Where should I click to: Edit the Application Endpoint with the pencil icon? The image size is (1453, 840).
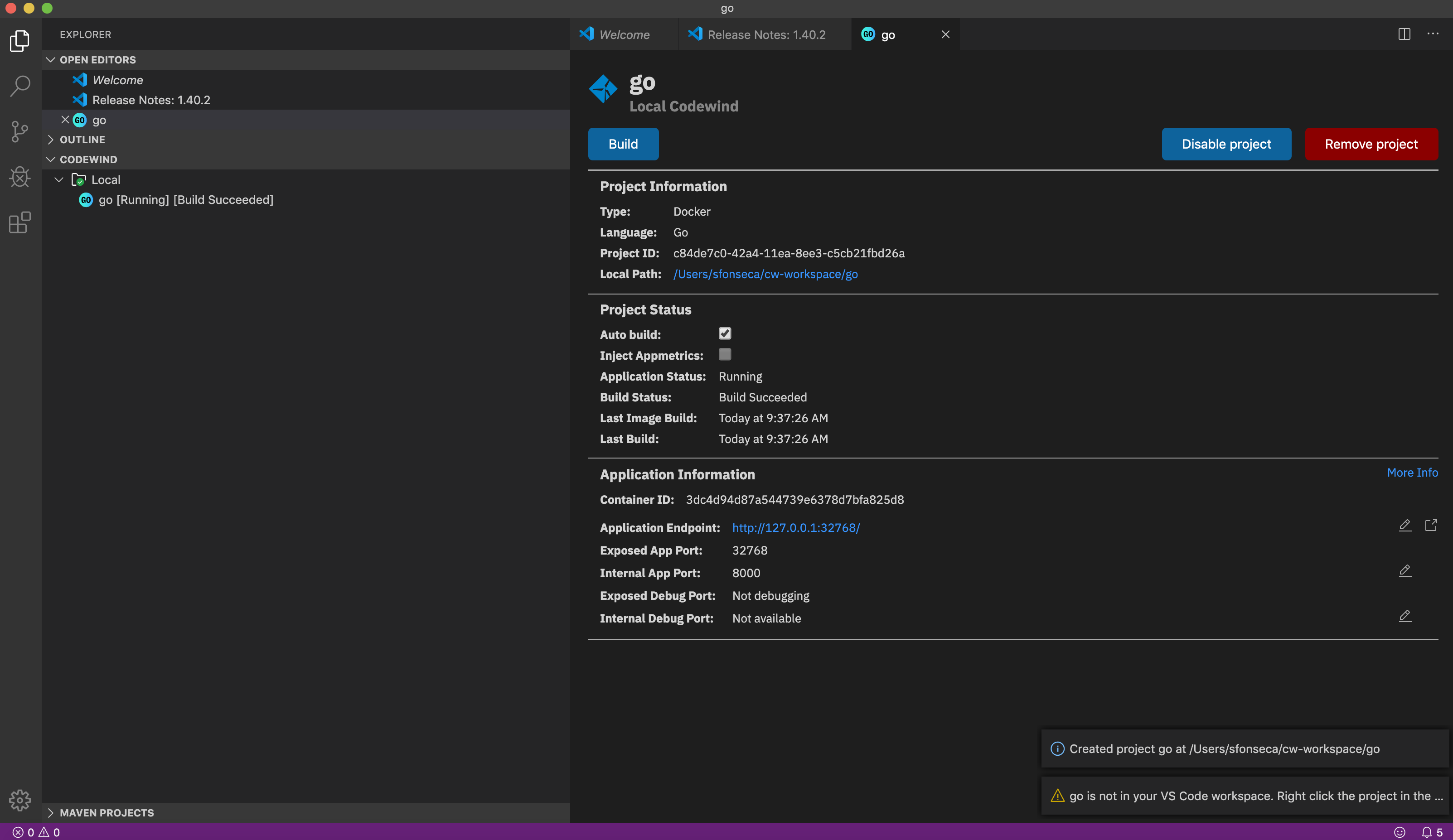pos(1405,525)
